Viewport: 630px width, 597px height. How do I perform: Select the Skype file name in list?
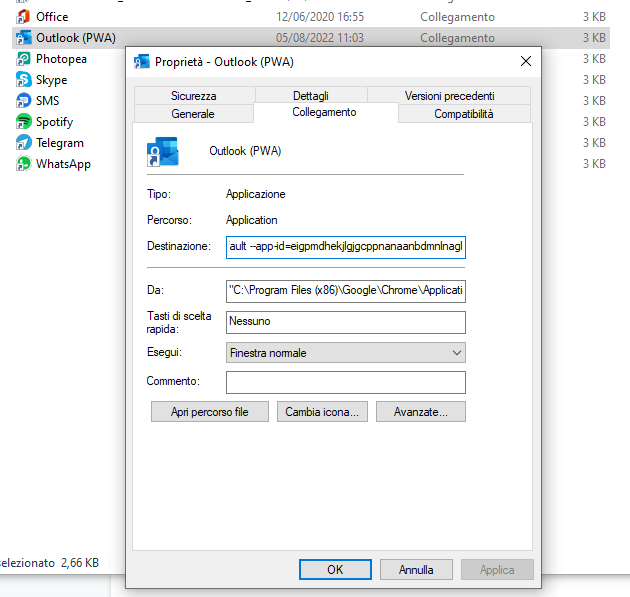(x=51, y=80)
